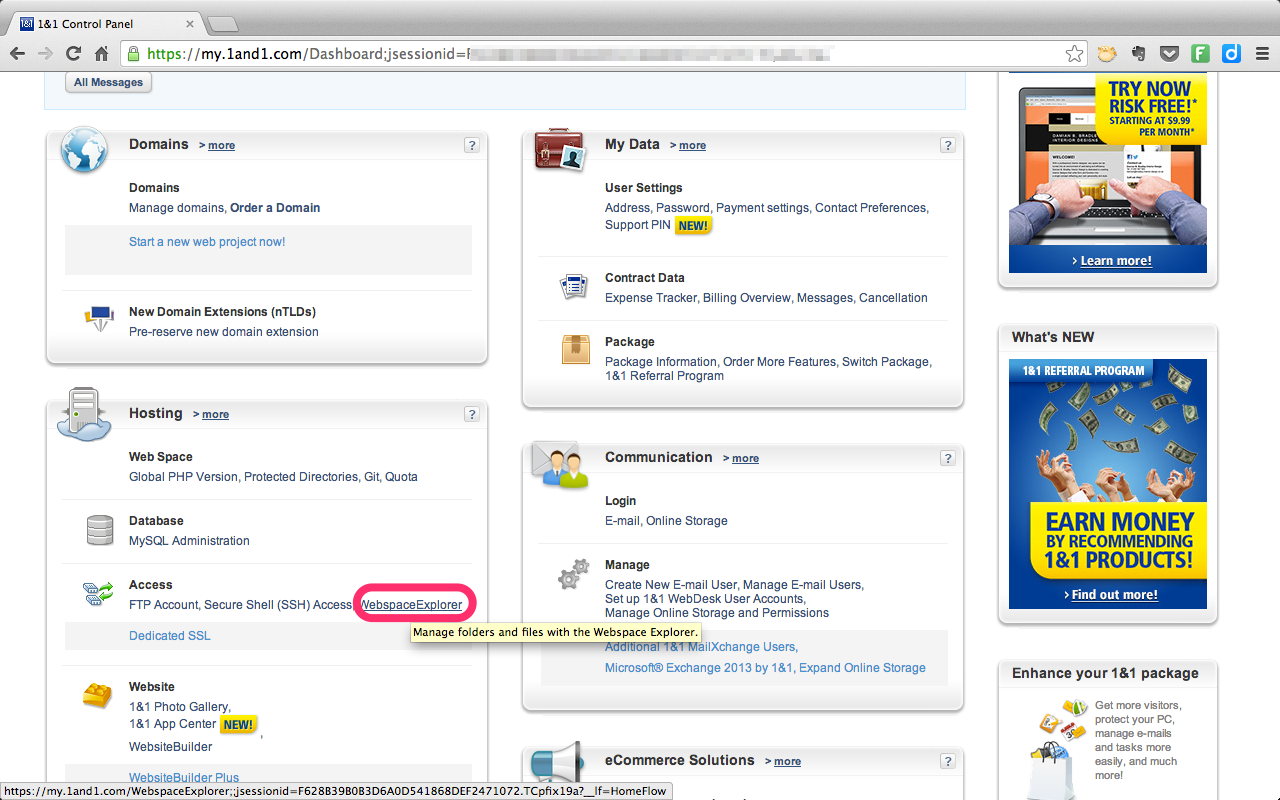Open Pre-reserve new domain extension
Viewport: 1280px width, 800px height.
(x=224, y=332)
